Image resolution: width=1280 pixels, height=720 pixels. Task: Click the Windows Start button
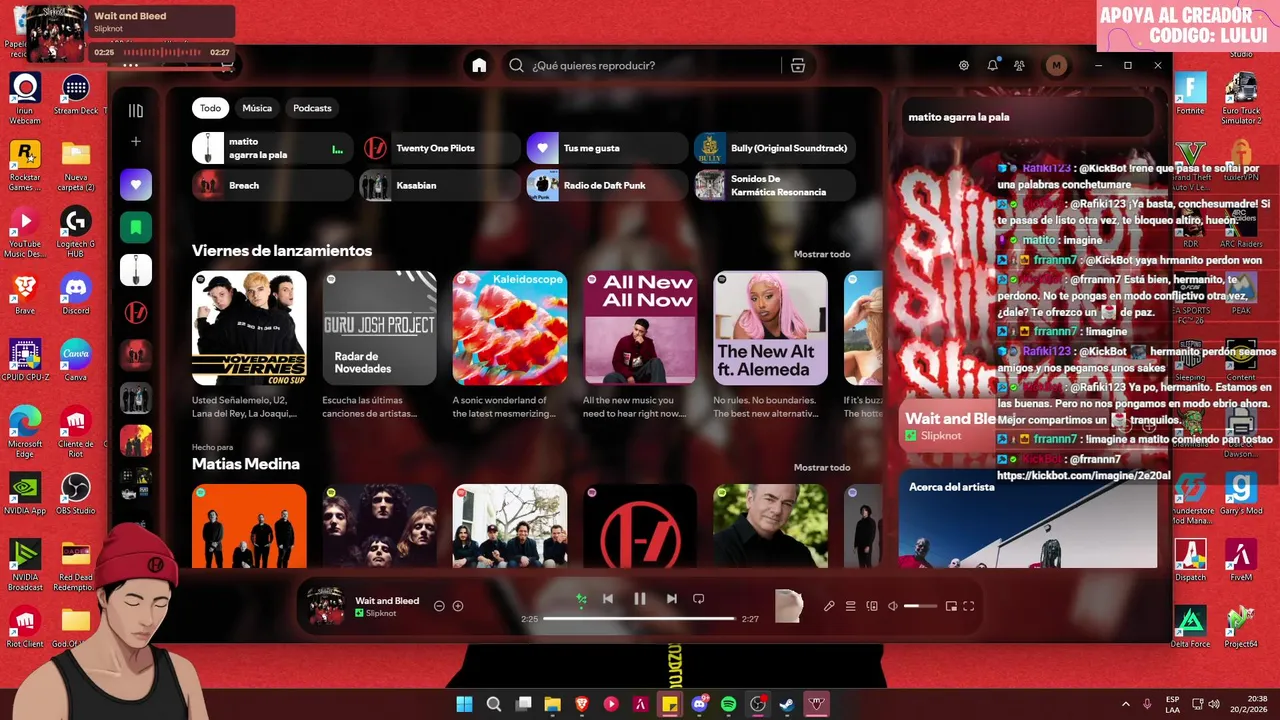(x=464, y=704)
